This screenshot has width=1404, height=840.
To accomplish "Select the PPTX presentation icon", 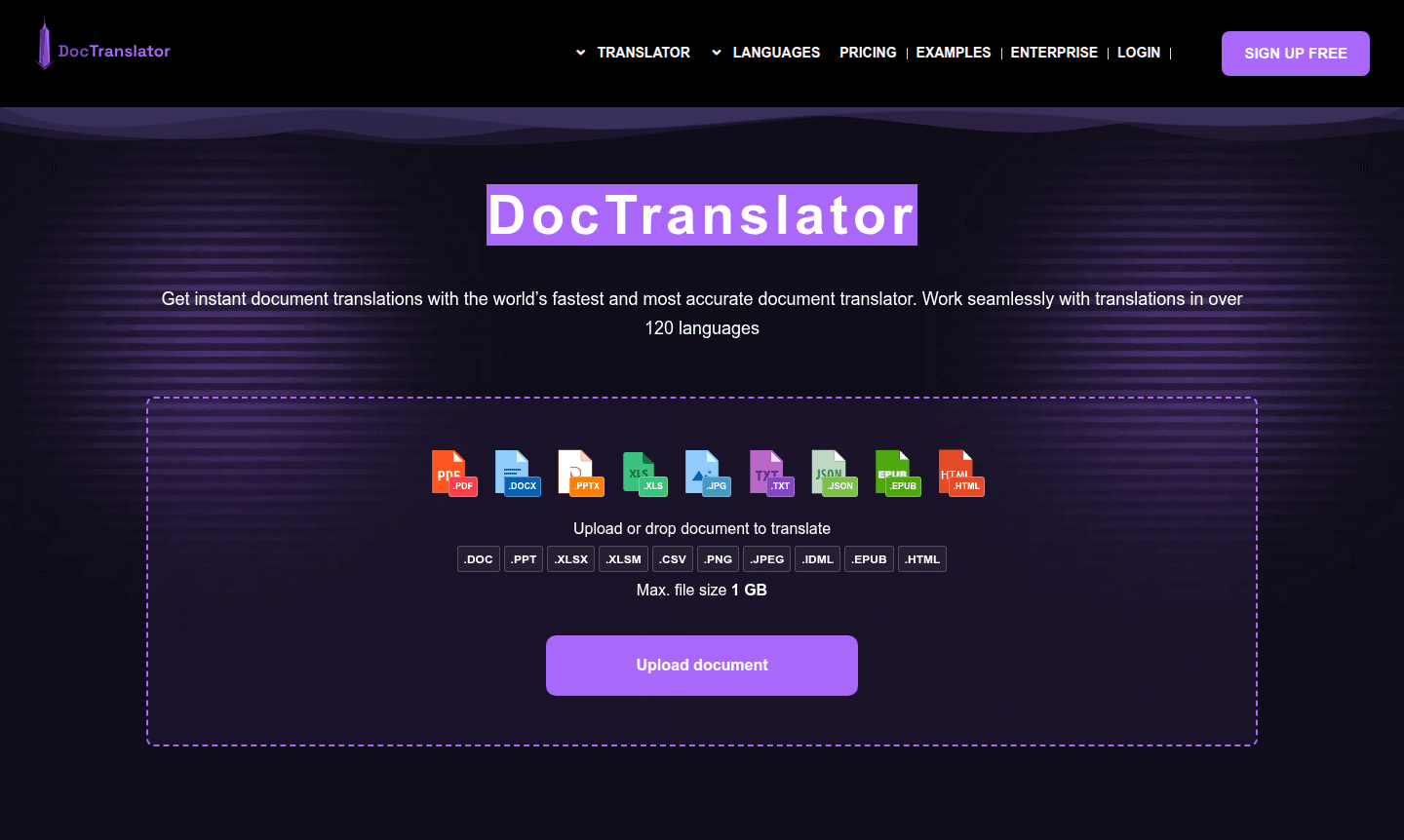I will click(x=580, y=473).
